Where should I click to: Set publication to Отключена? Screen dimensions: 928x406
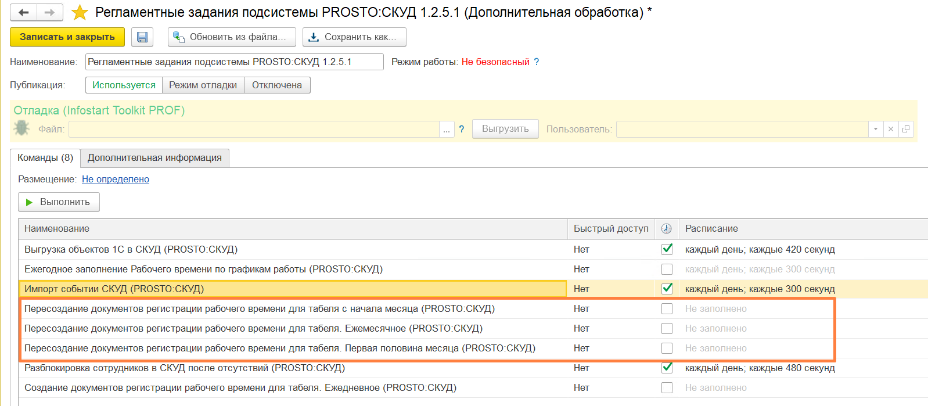point(277,85)
